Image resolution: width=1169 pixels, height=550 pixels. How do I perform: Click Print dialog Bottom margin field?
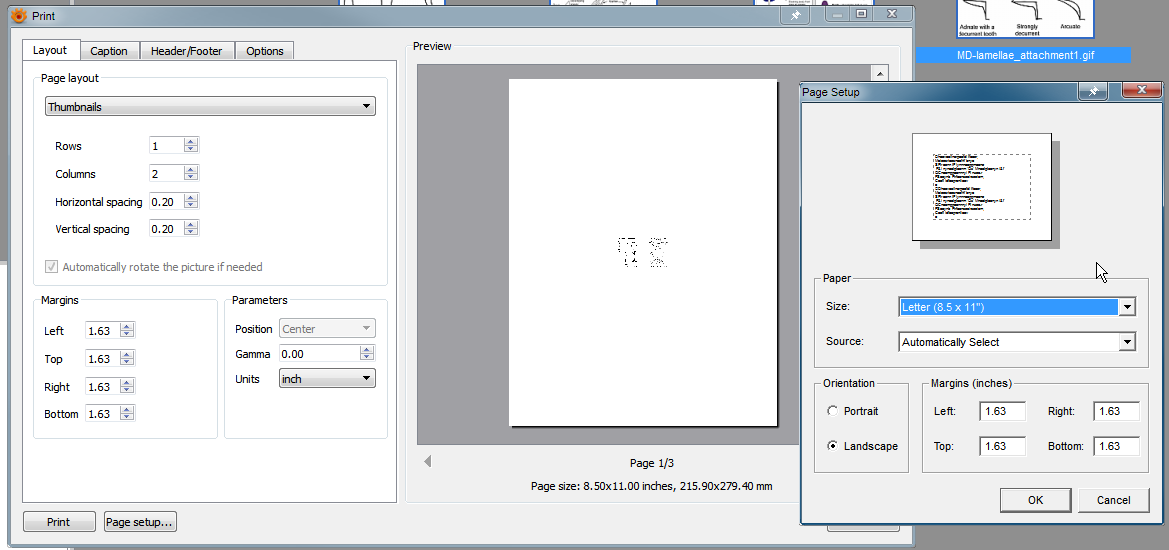tap(103, 414)
